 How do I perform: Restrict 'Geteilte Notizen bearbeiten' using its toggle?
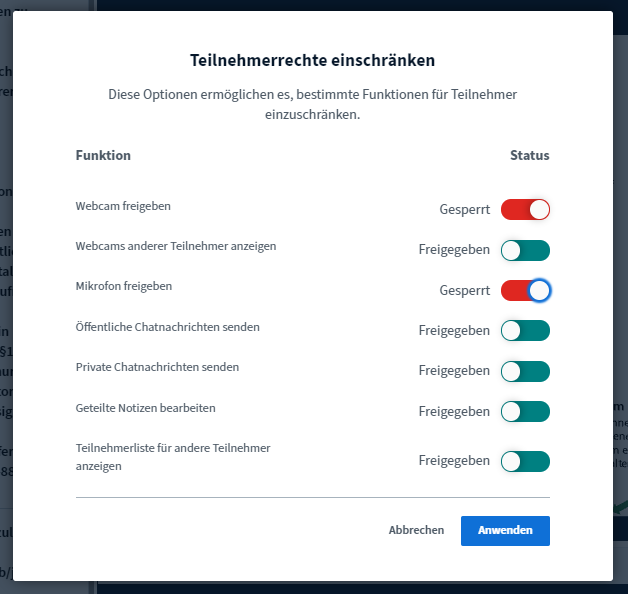tap(525, 411)
